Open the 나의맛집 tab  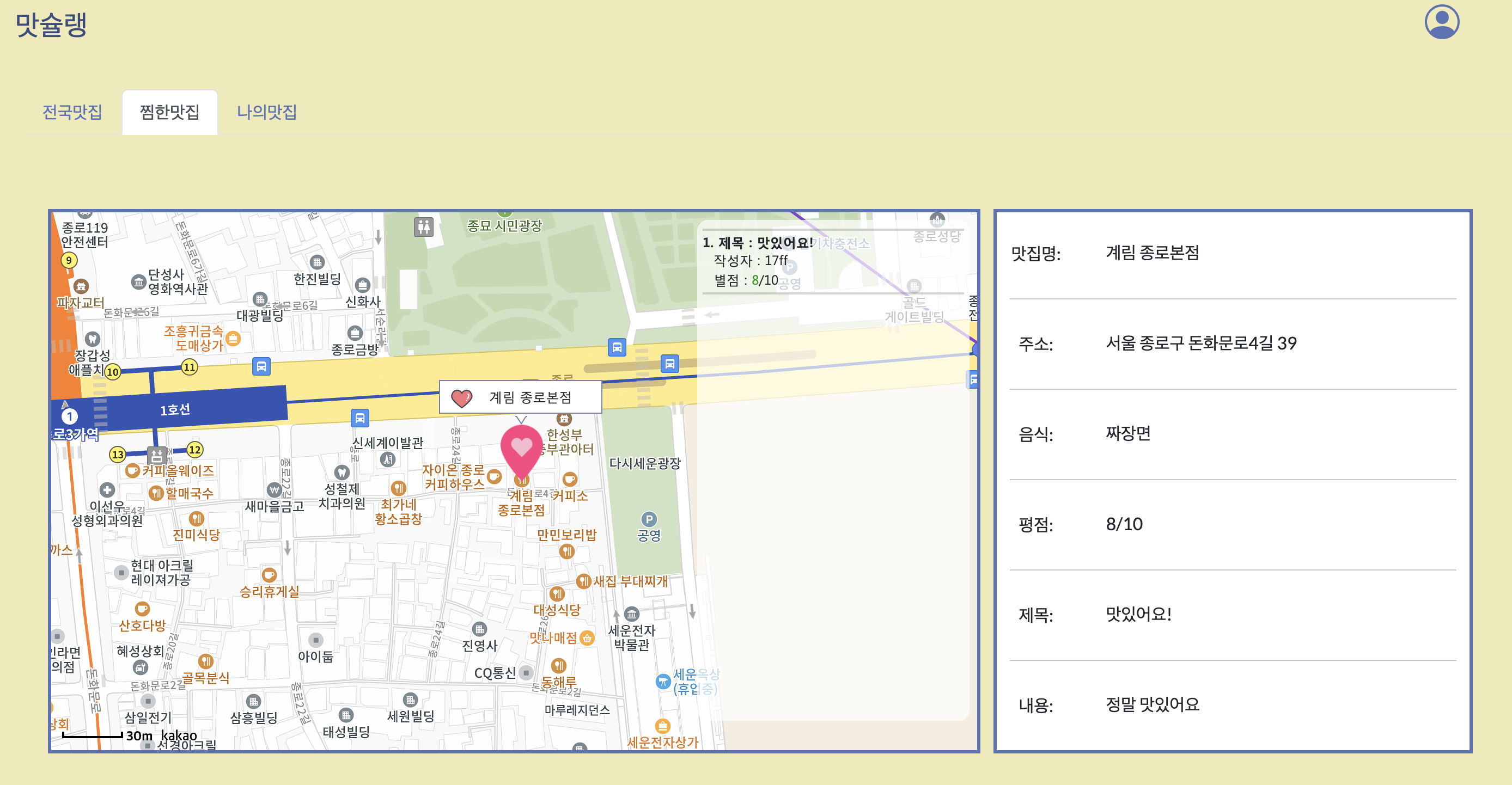(x=266, y=112)
